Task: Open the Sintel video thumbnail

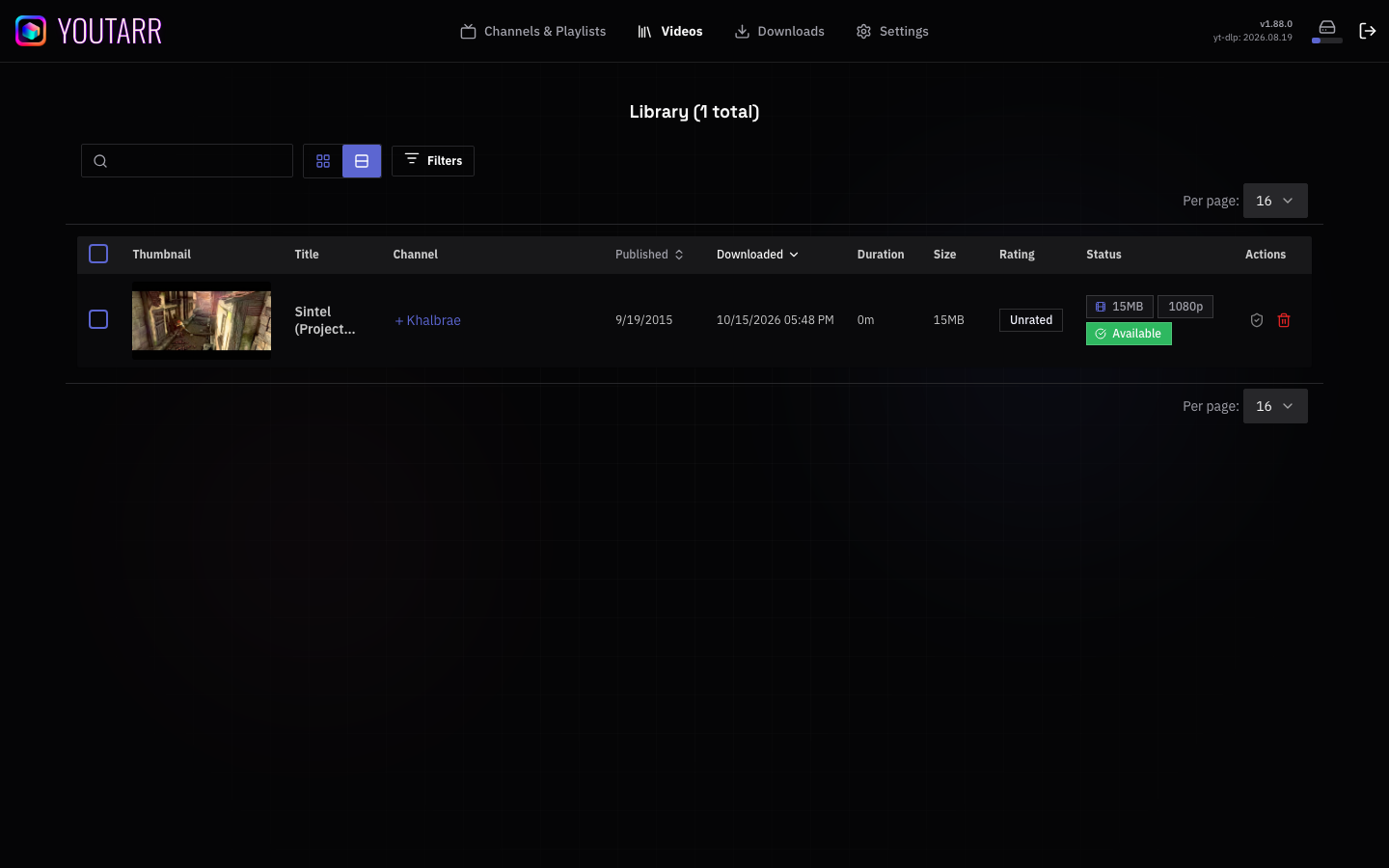Action: (x=202, y=320)
